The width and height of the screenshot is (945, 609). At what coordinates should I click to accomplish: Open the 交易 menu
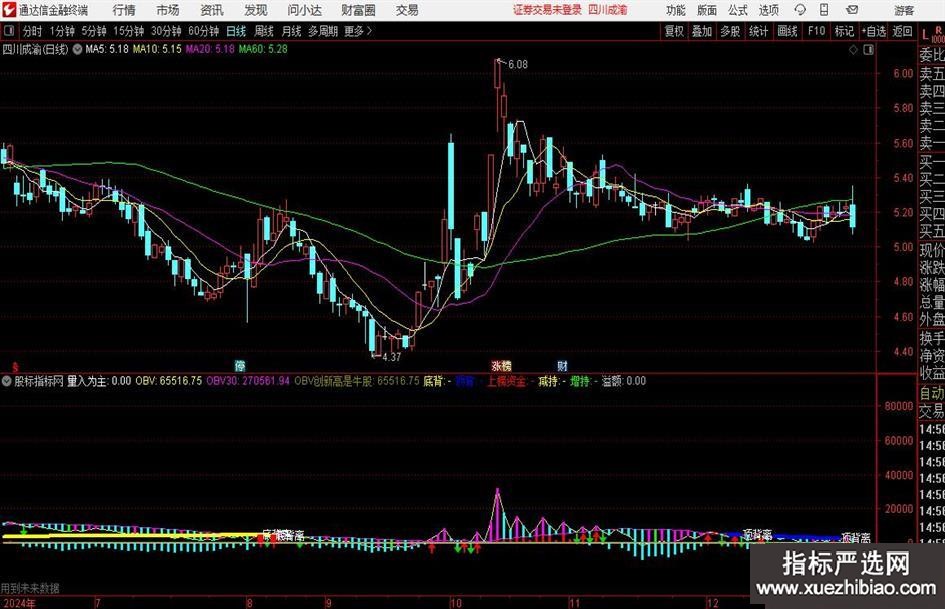tap(407, 10)
